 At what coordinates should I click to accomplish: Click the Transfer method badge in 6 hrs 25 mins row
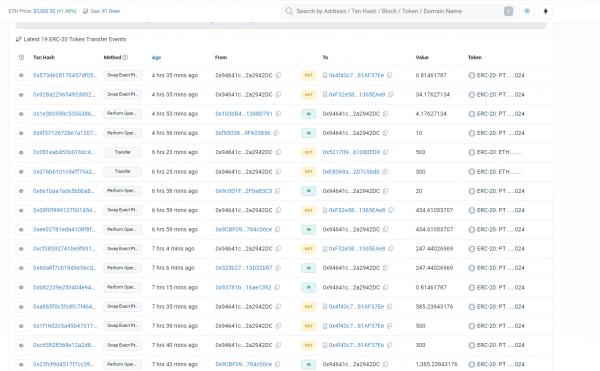[x=122, y=171]
